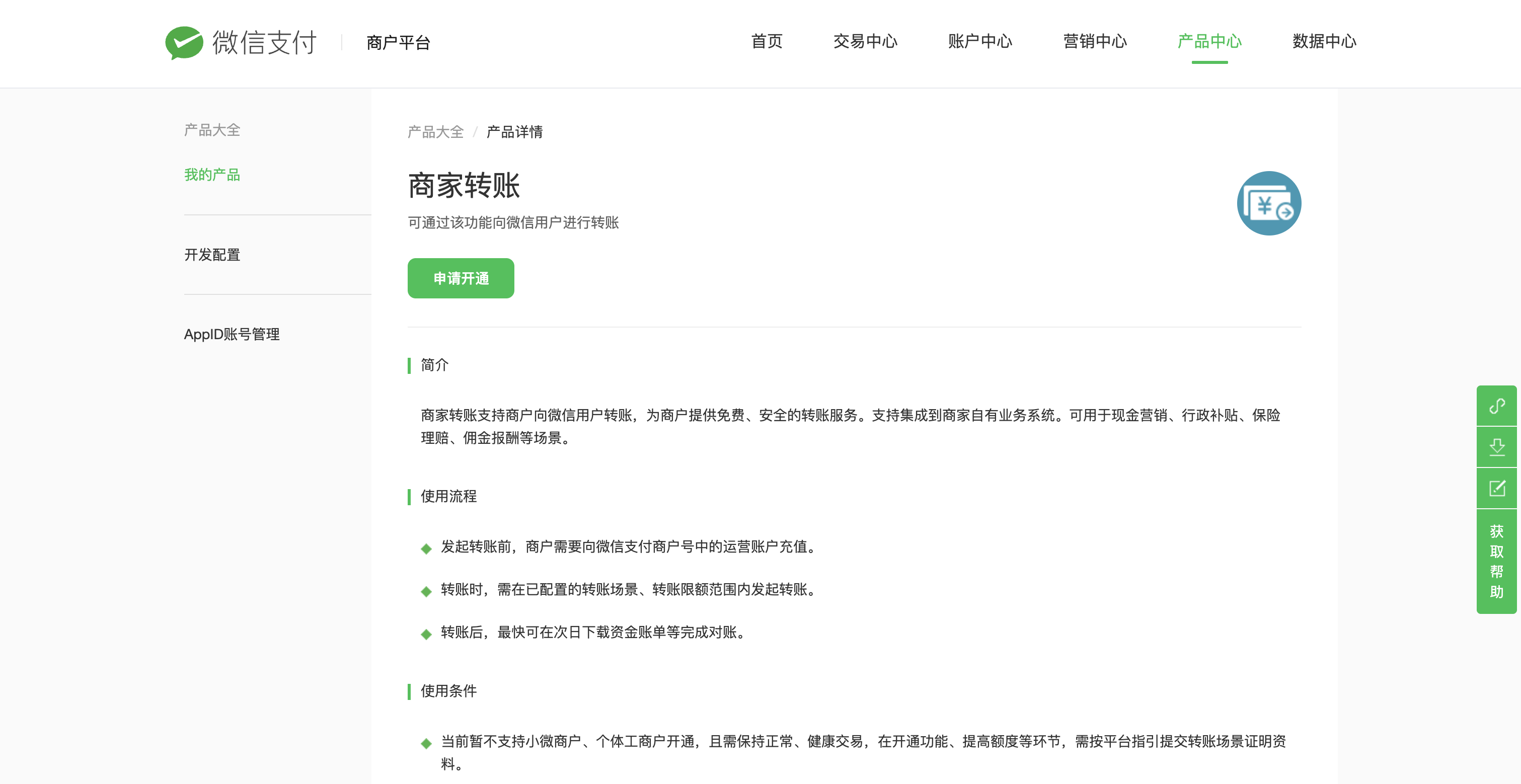
Task: Open the 数据中心 navigation tab
Action: pos(1324,41)
